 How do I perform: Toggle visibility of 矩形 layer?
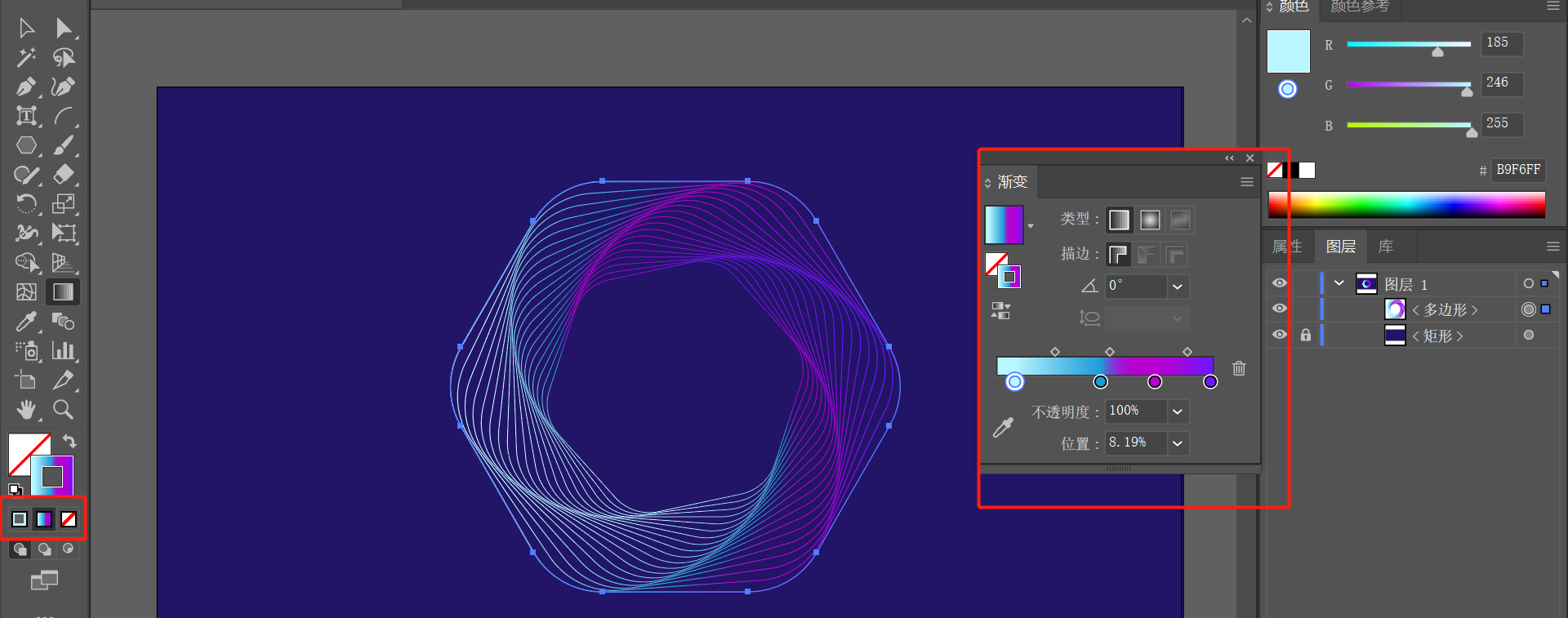[x=1280, y=335]
